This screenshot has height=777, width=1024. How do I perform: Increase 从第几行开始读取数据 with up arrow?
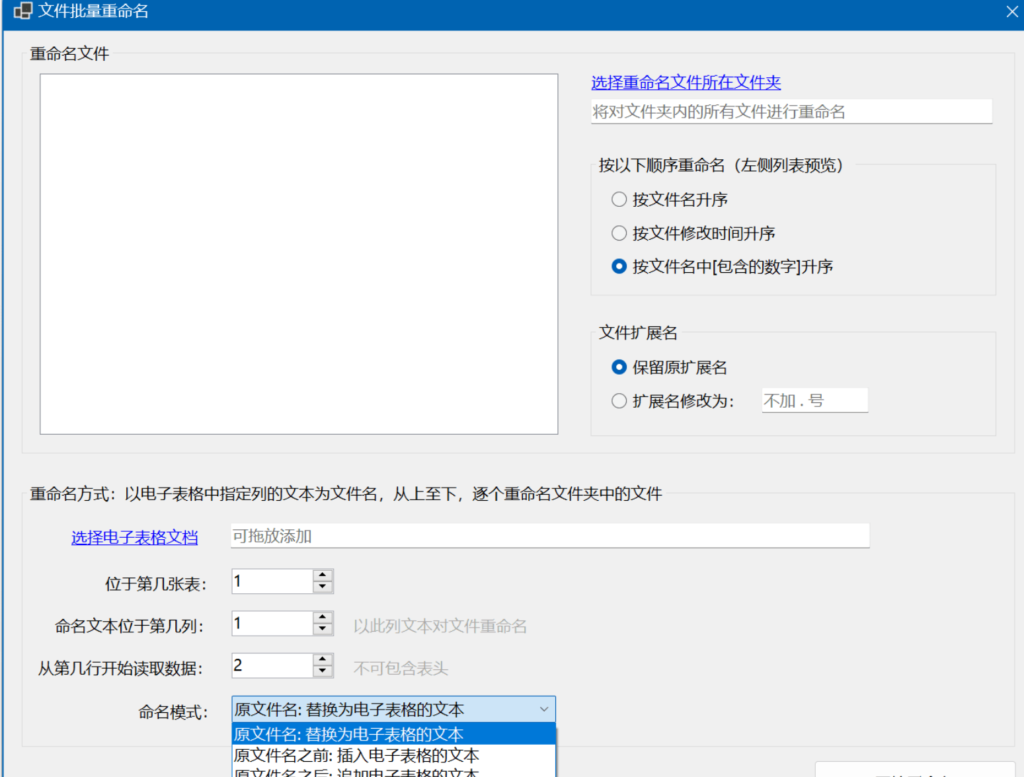click(x=323, y=660)
